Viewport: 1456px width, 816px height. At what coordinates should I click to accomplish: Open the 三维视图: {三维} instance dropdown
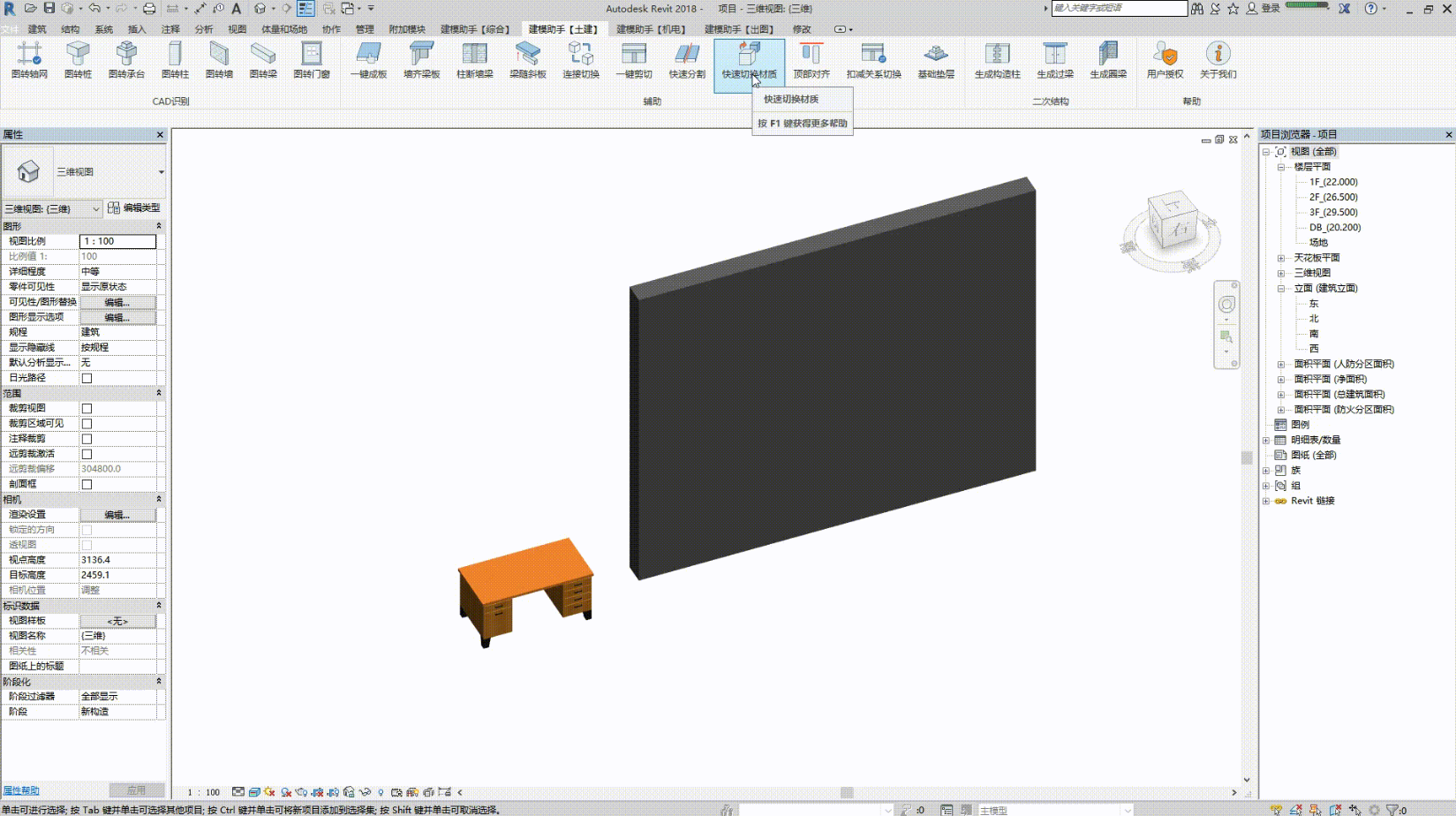[x=52, y=208]
